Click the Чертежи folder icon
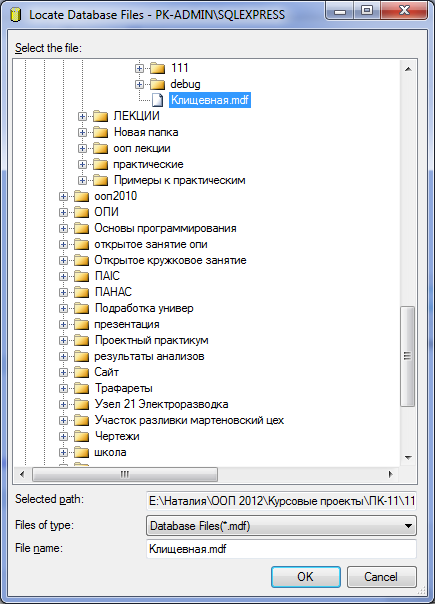 81,436
